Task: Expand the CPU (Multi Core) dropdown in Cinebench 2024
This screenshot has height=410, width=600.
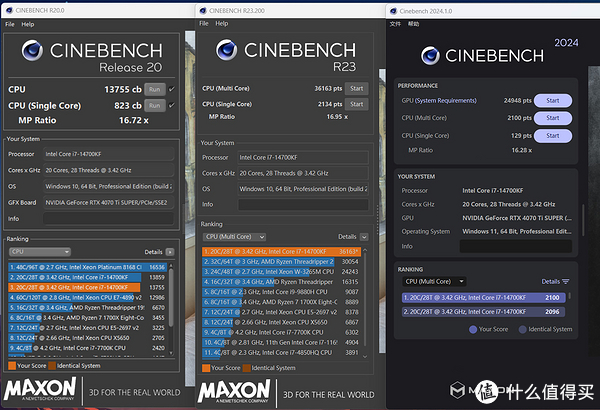Action: coord(432,281)
